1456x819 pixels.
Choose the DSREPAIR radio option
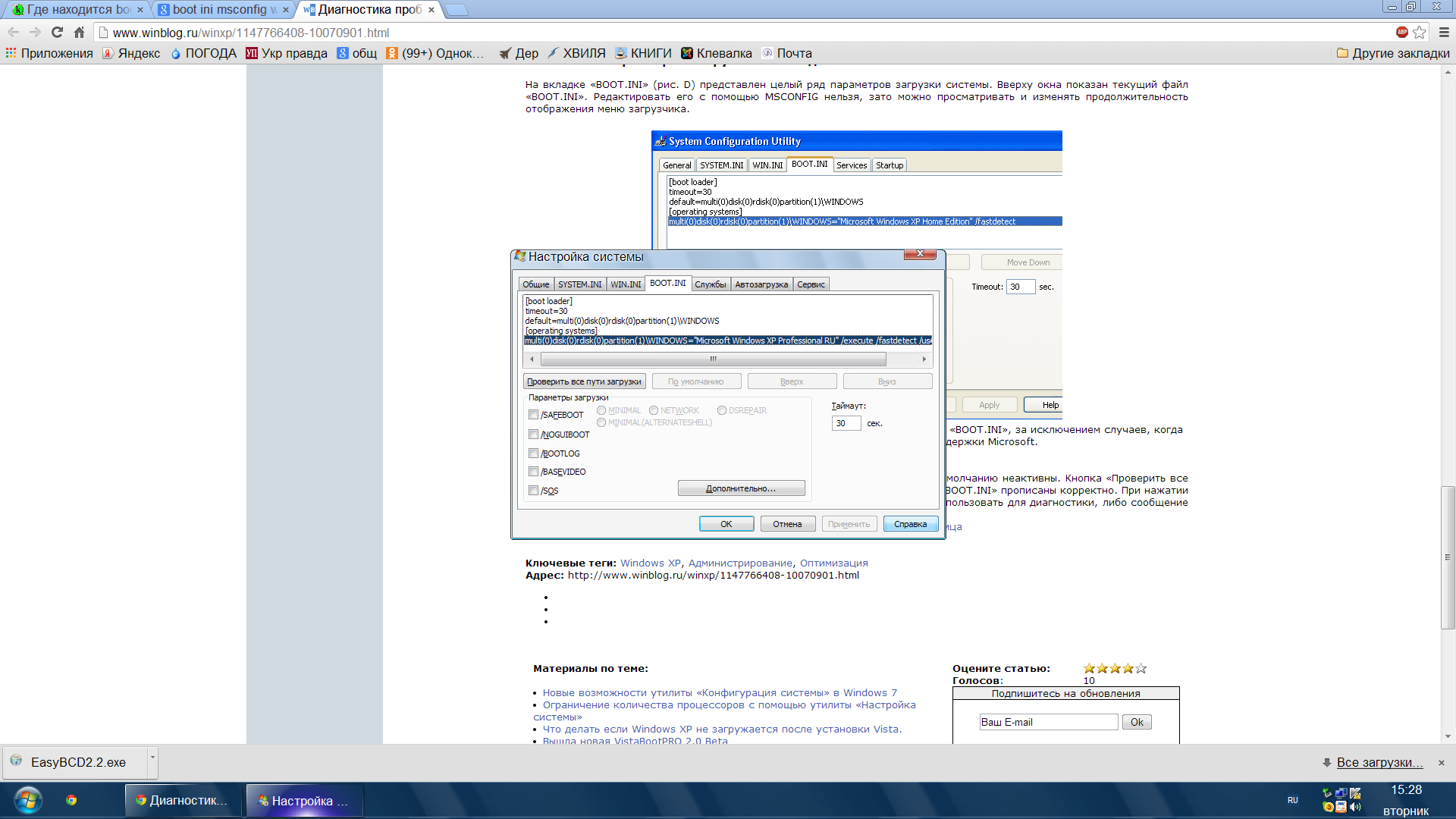tap(722, 410)
